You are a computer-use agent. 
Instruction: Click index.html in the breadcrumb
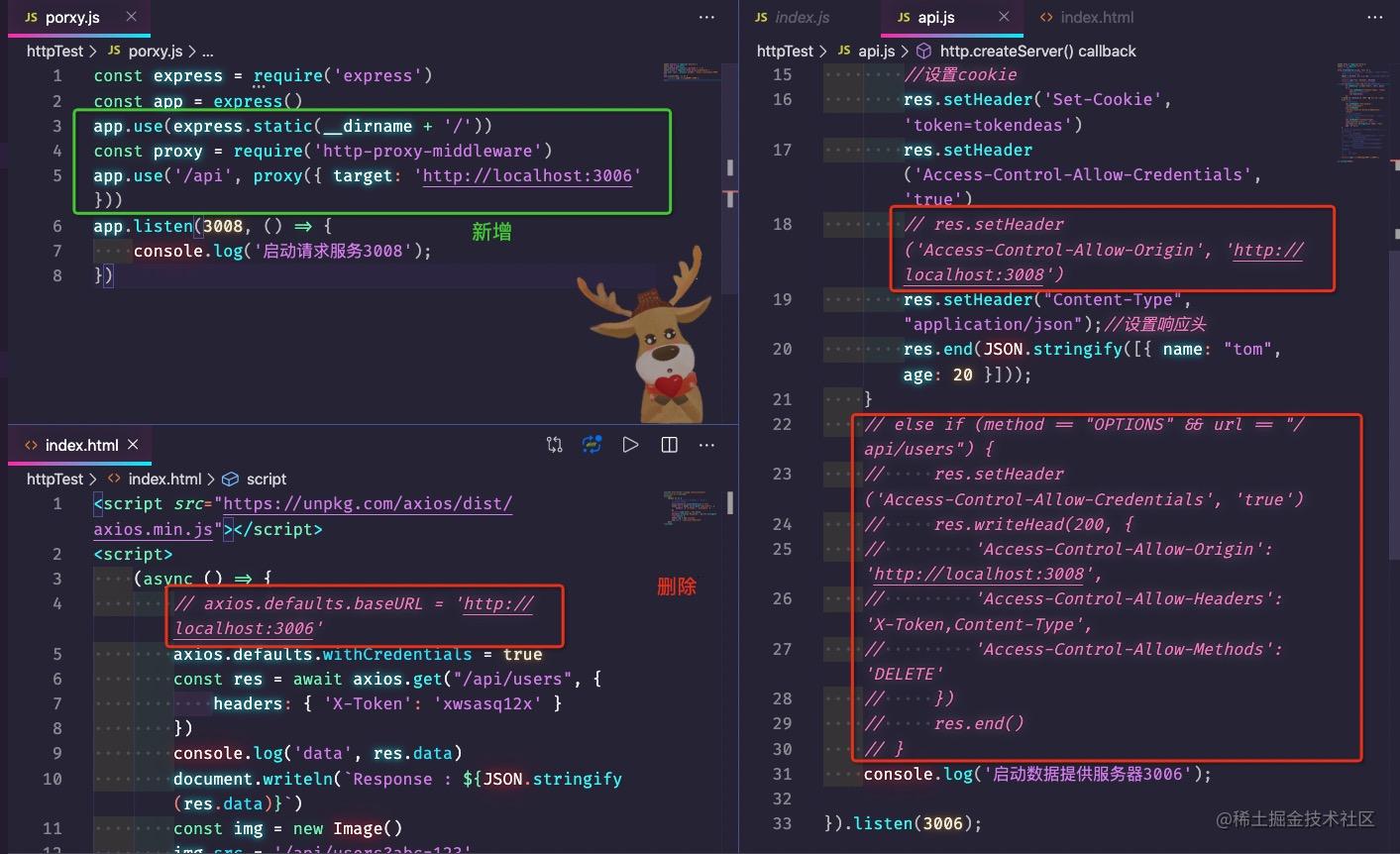tap(164, 479)
